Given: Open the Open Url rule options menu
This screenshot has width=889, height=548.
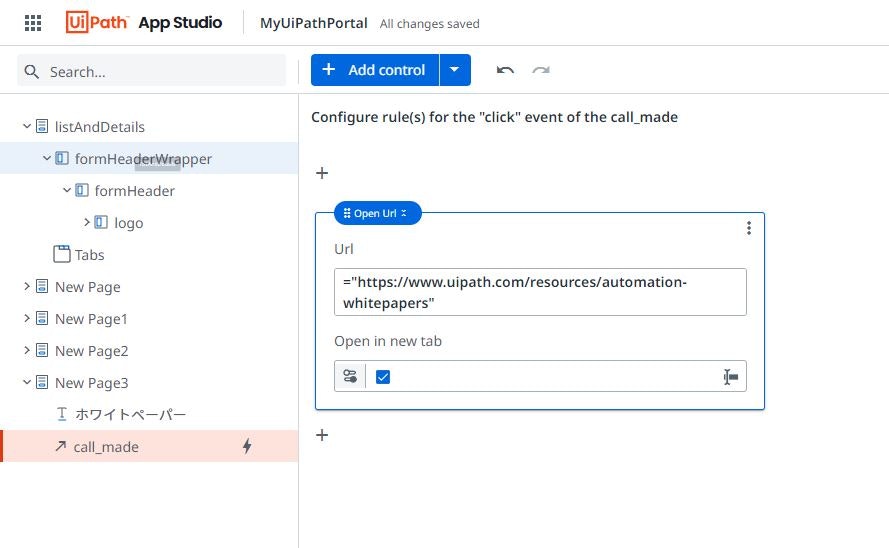Looking at the screenshot, I should (749, 228).
